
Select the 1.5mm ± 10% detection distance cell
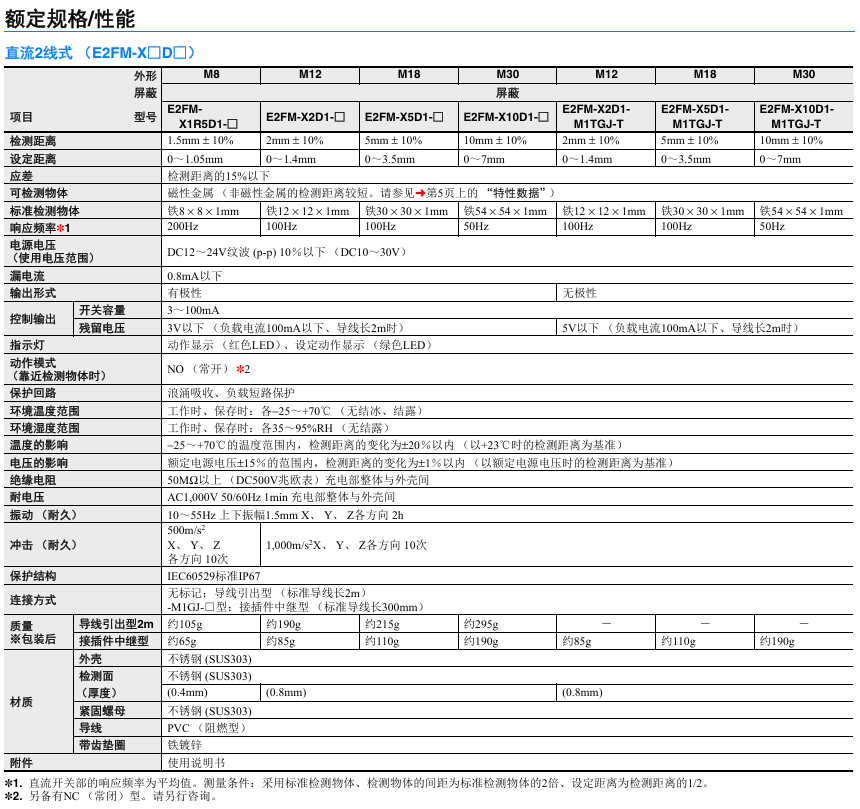tap(200, 141)
